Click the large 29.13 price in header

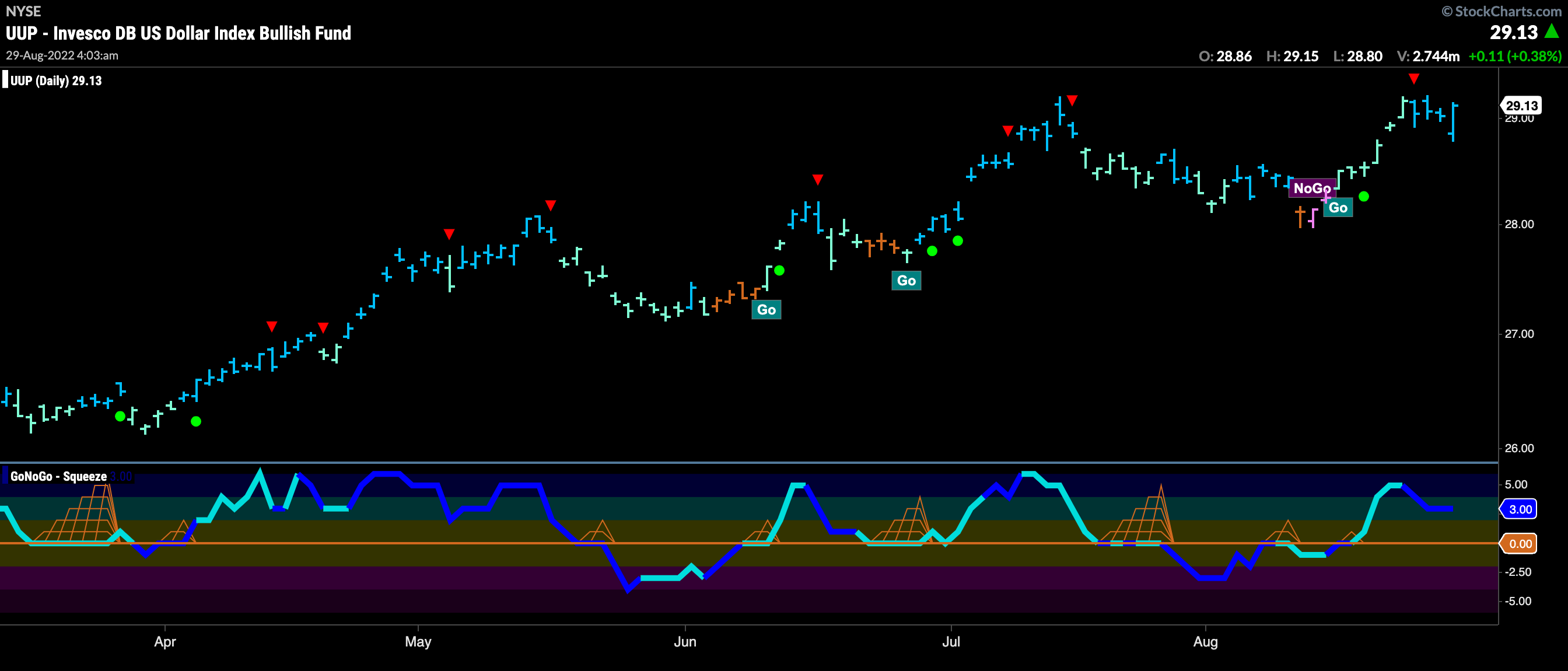click(x=1513, y=32)
